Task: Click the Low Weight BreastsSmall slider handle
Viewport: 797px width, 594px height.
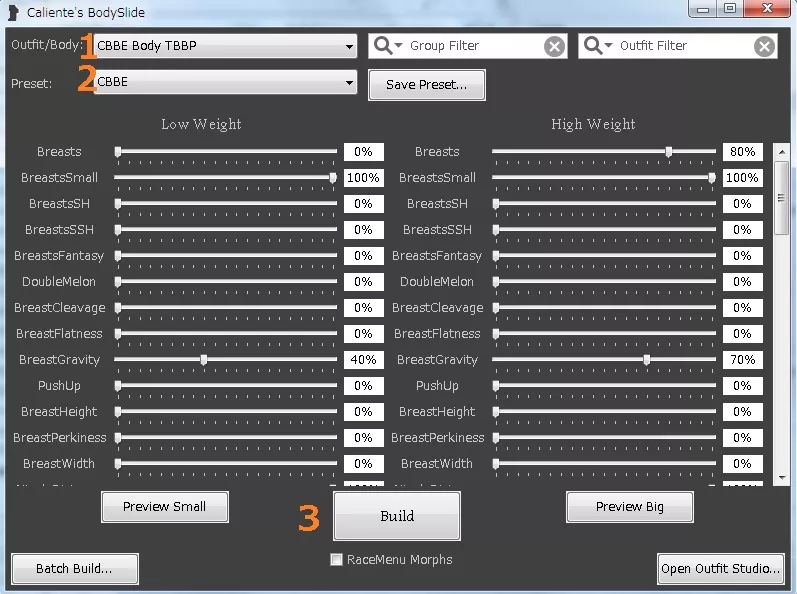Action: click(333, 177)
